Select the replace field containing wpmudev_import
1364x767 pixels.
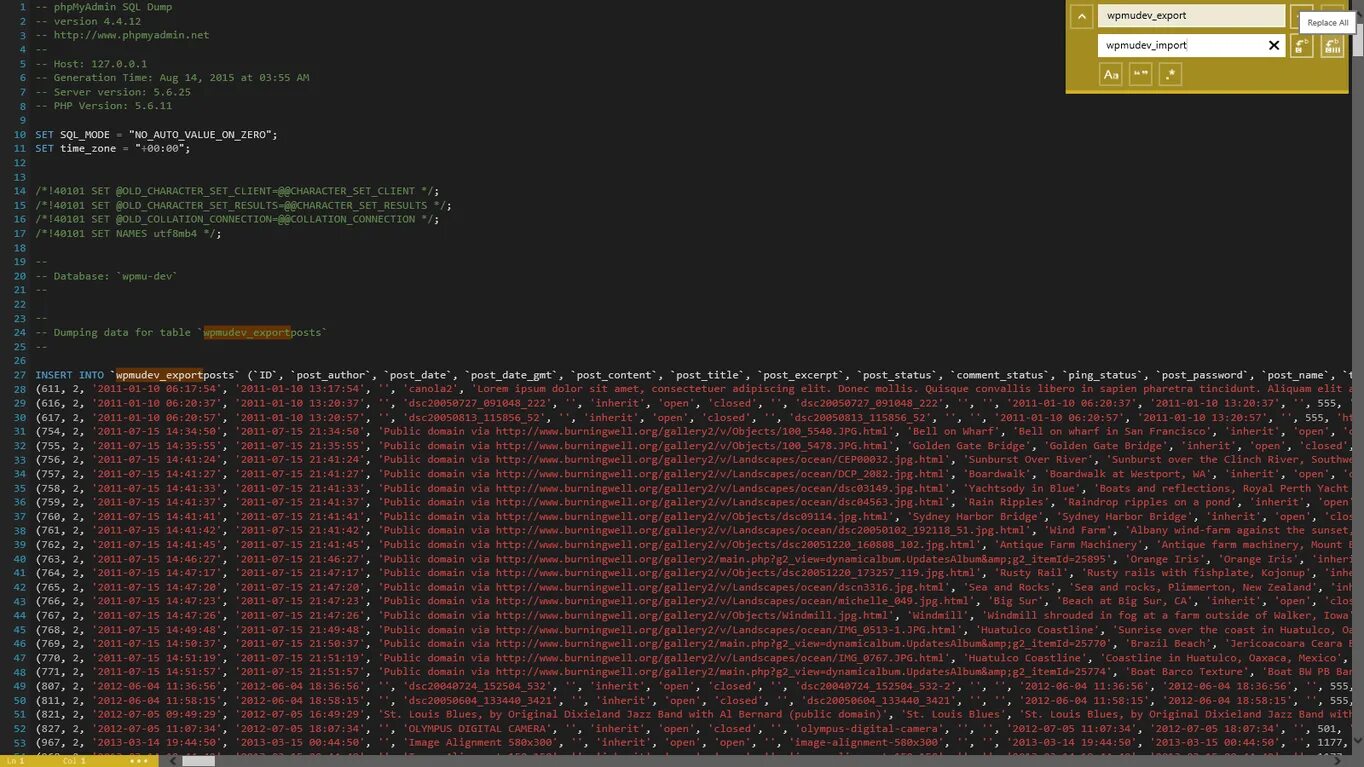(1180, 45)
